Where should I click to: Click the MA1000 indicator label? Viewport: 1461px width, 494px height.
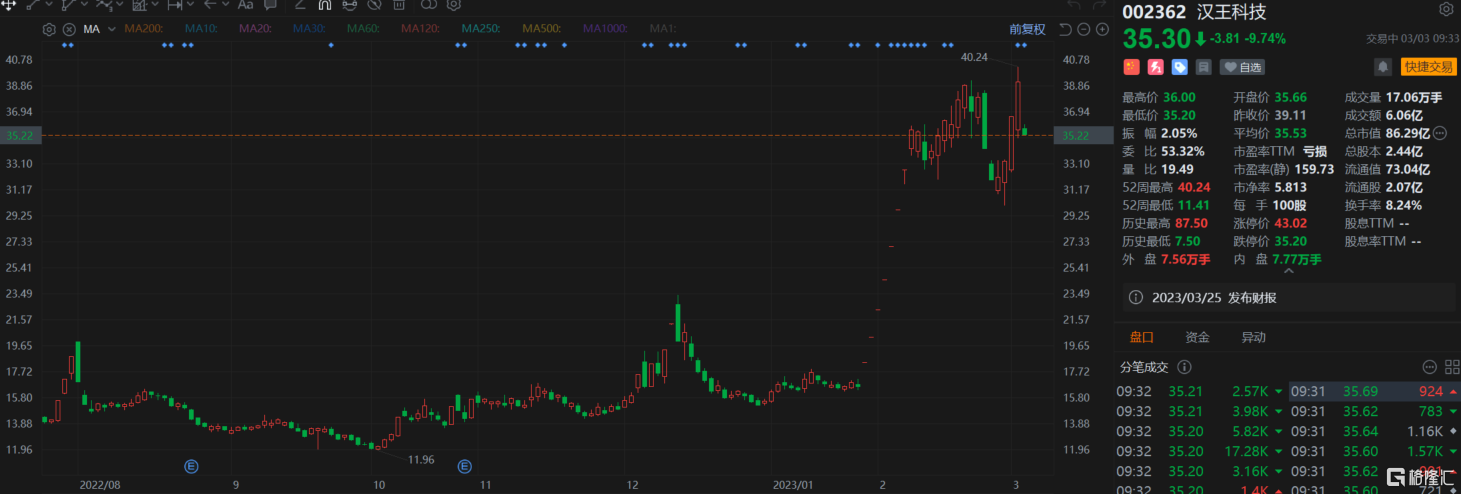pyautogui.click(x=606, y=29)
